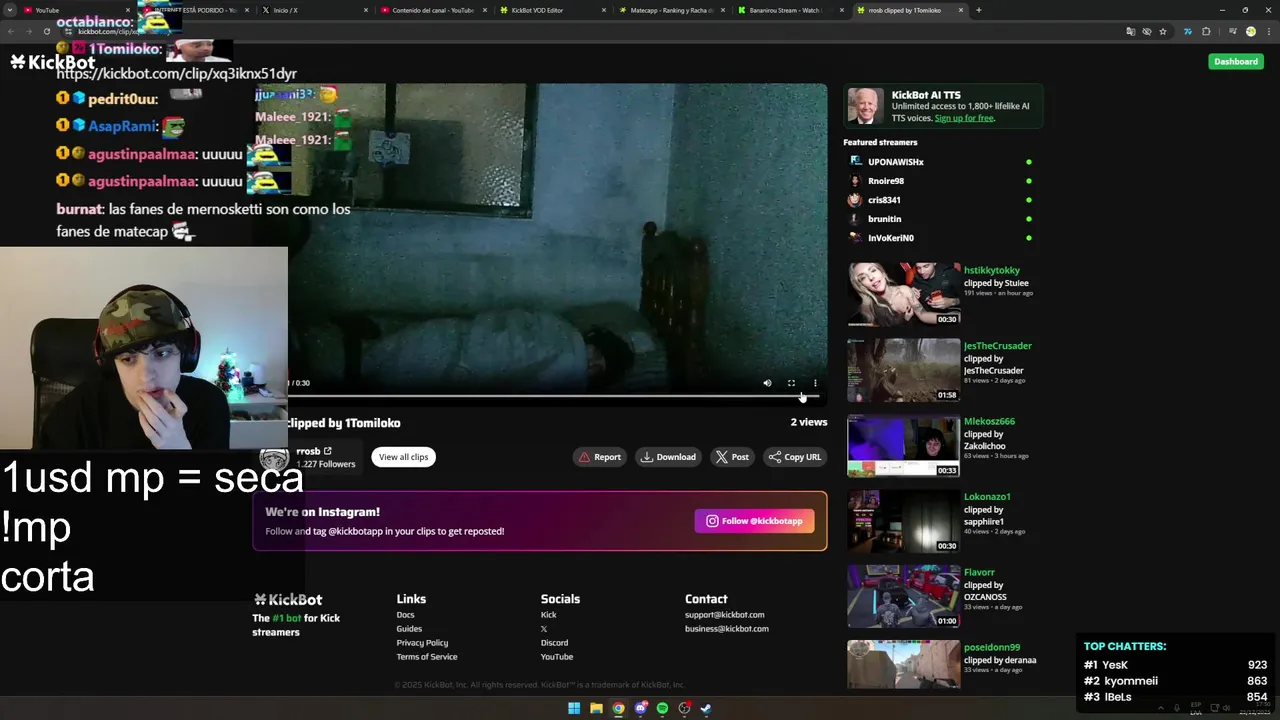
Task: Follow @kickbotapp on Instagram
Action: (755, 521)
